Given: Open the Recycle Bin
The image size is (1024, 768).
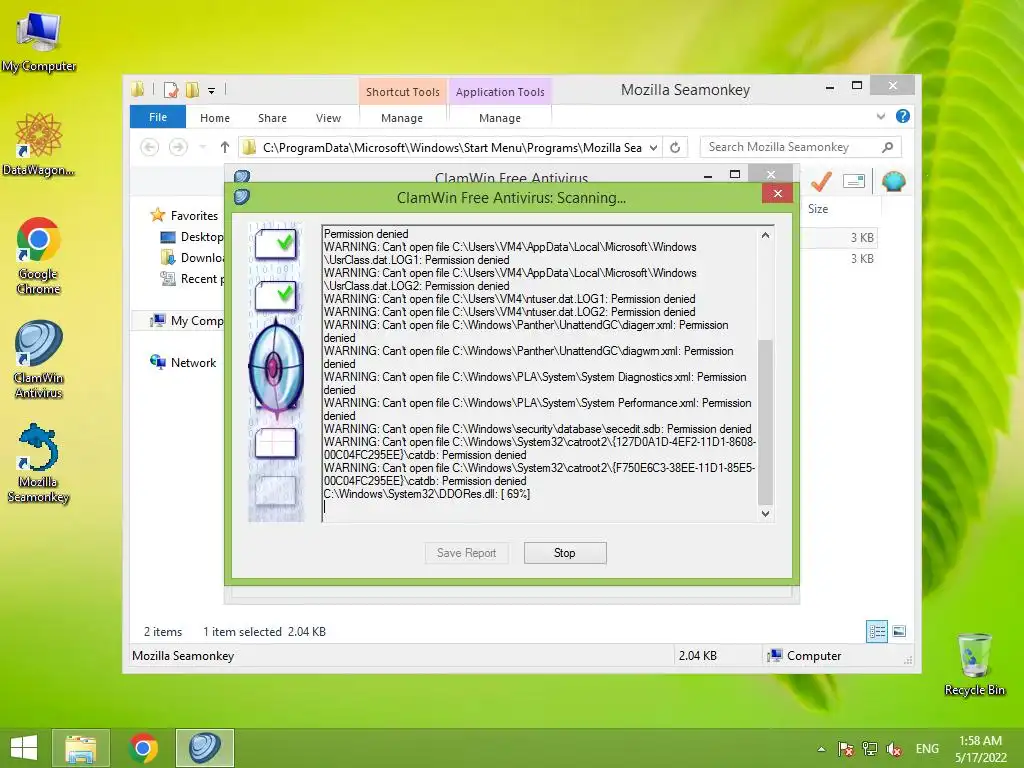Looking at the screenshot, I should (974, 664).
